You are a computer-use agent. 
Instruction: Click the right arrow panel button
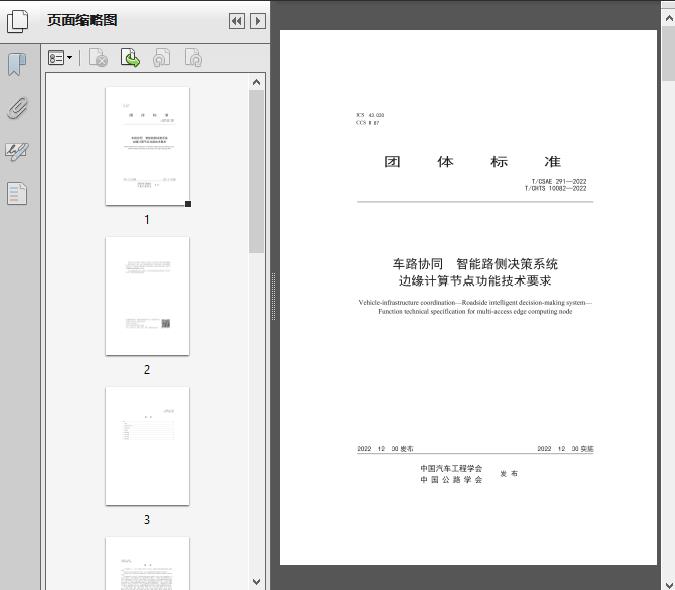pos(258,21)
